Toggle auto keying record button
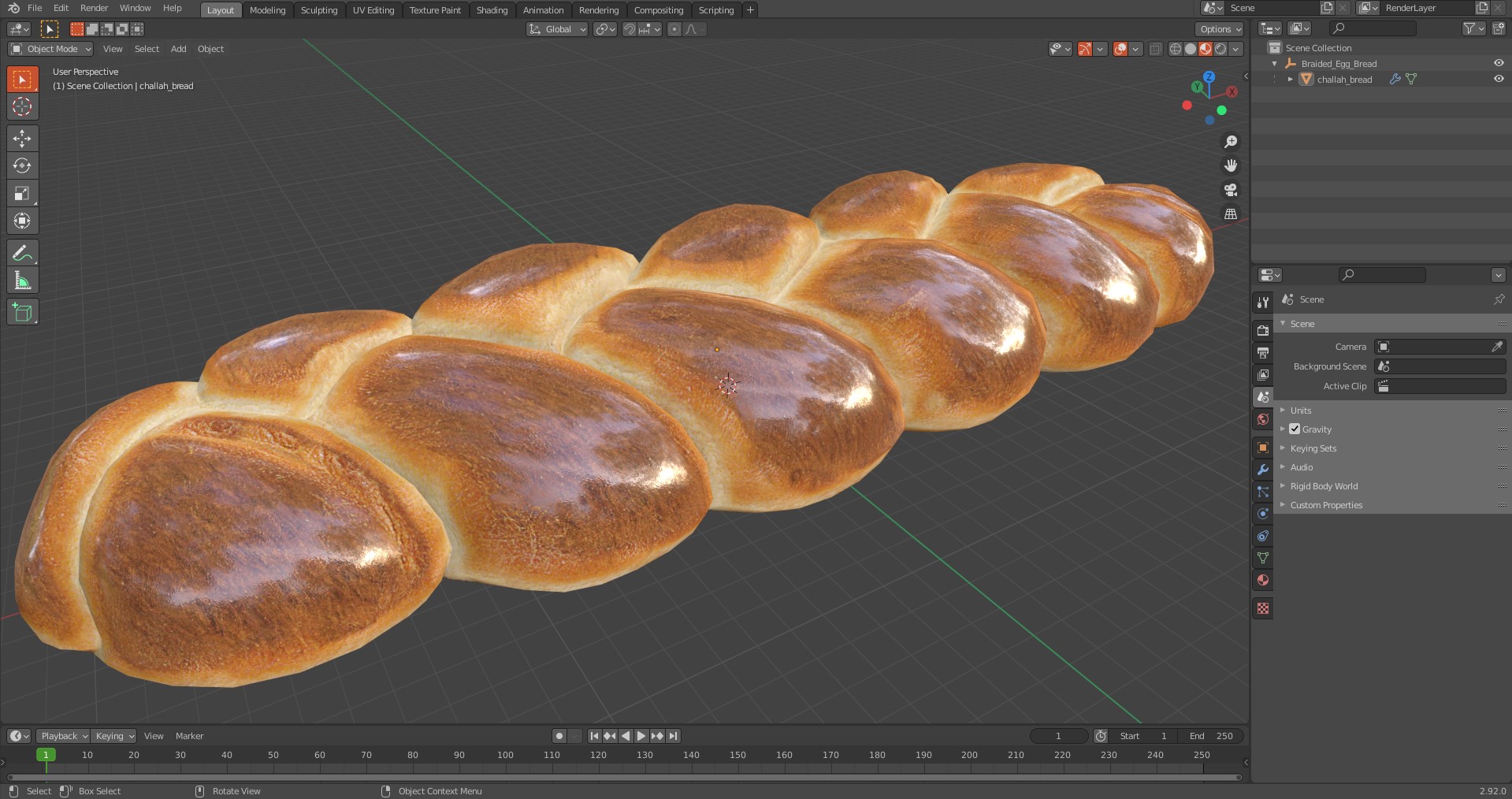The width and height of the screenshot is (1512, 799). pyautogui.click(x=559, y=736)
